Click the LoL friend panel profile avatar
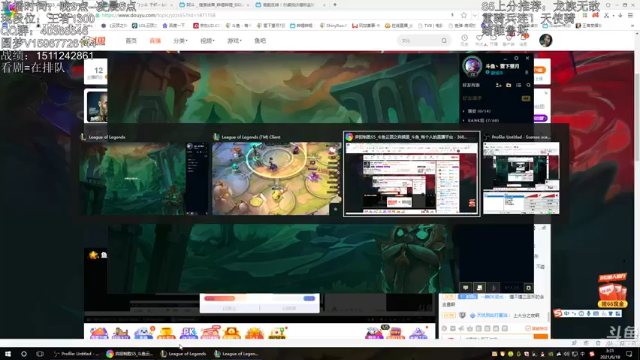640x360 pixels. coord(472,66)
